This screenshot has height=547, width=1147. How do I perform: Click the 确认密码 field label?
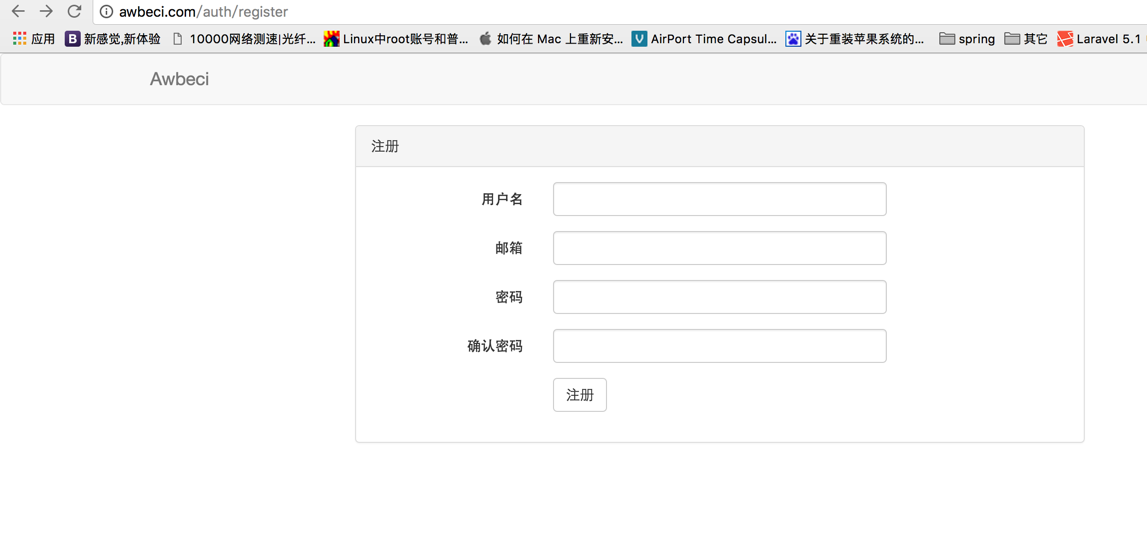point(495,346)
